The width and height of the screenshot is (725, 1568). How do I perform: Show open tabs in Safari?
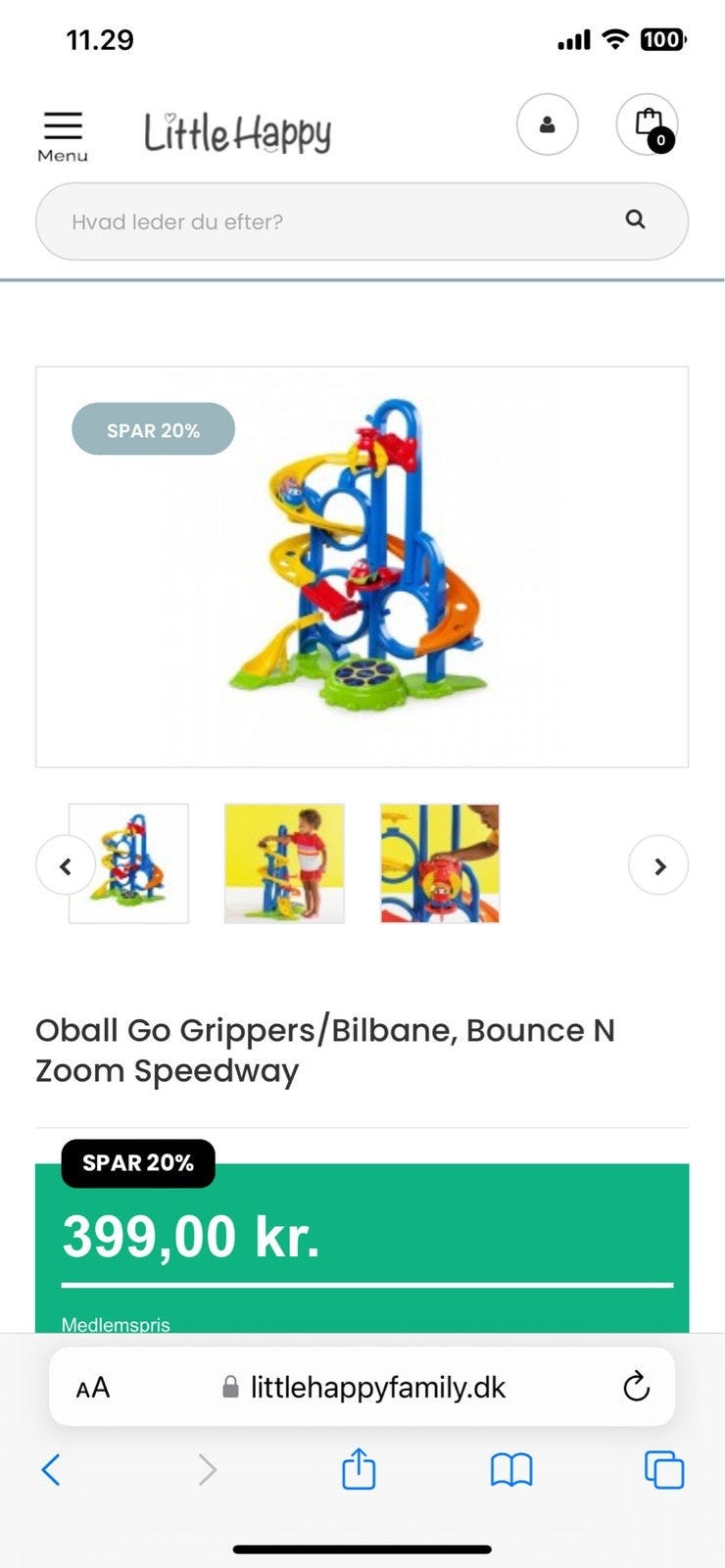coord(663,1469)
